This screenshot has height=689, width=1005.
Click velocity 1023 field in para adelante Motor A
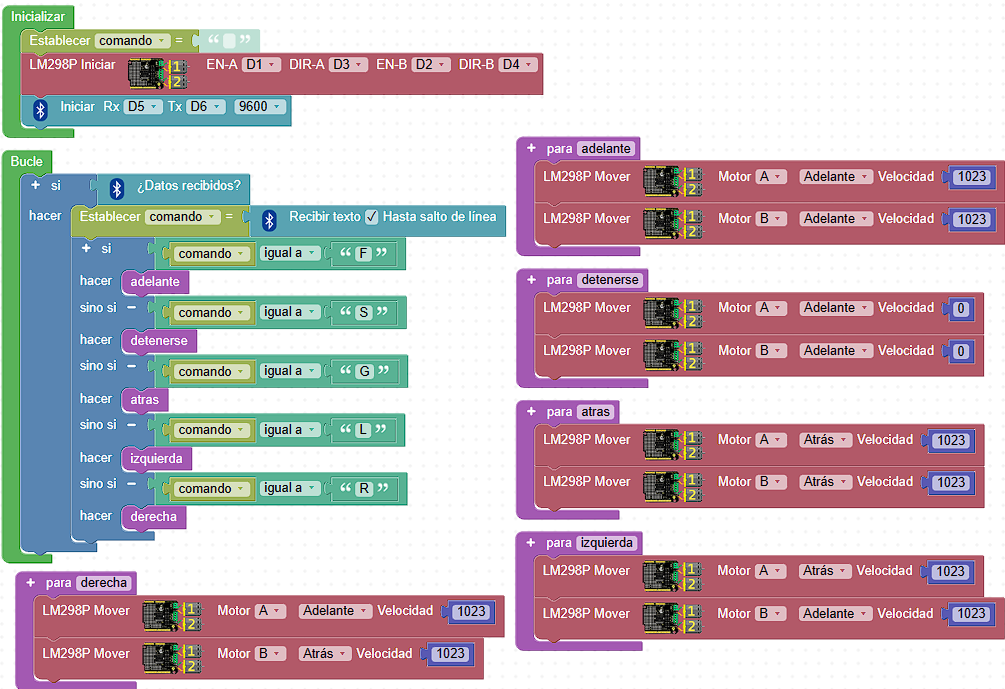point(972,176)
